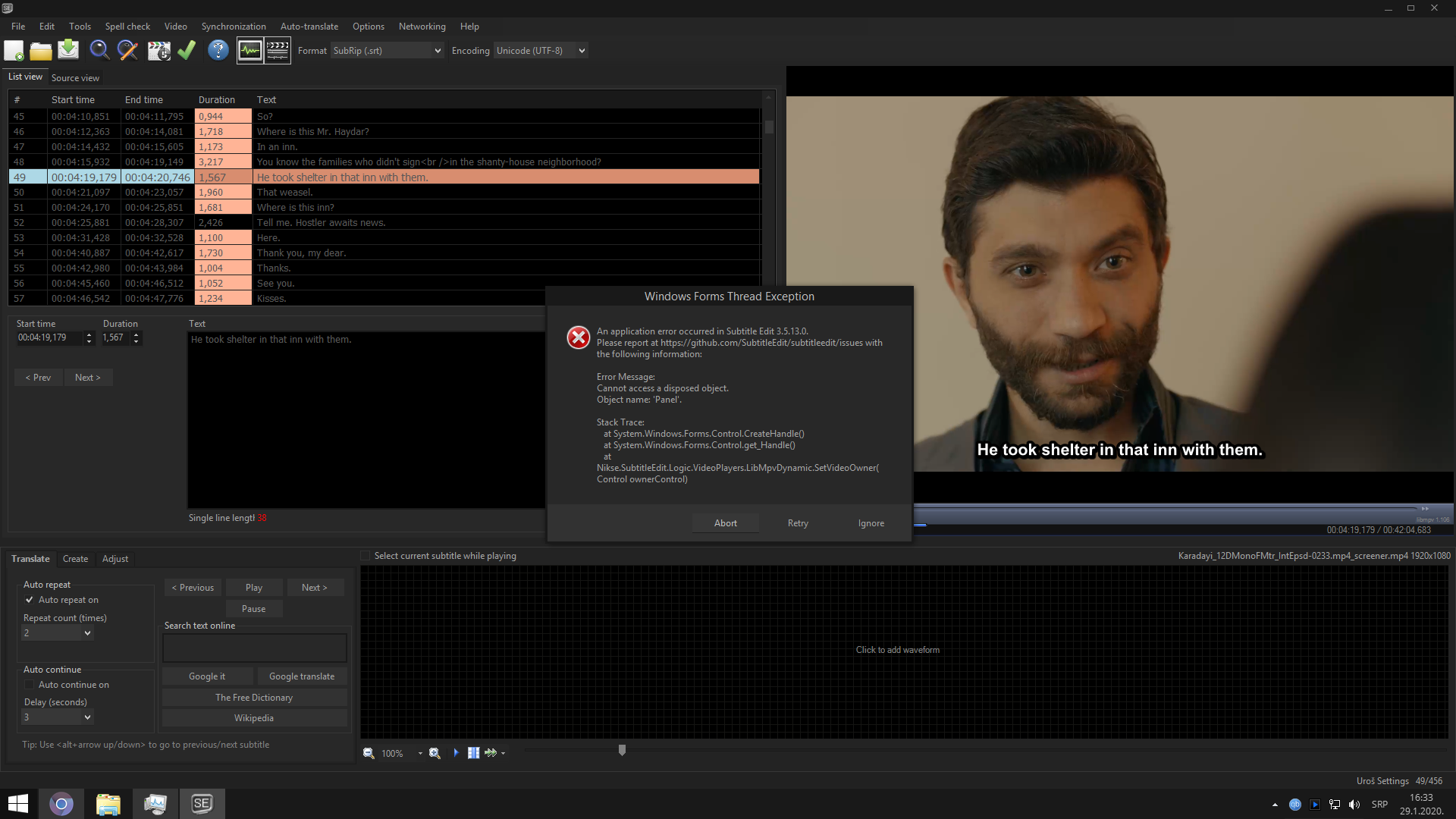Run spell check via the green checkmark

point(187,50)
